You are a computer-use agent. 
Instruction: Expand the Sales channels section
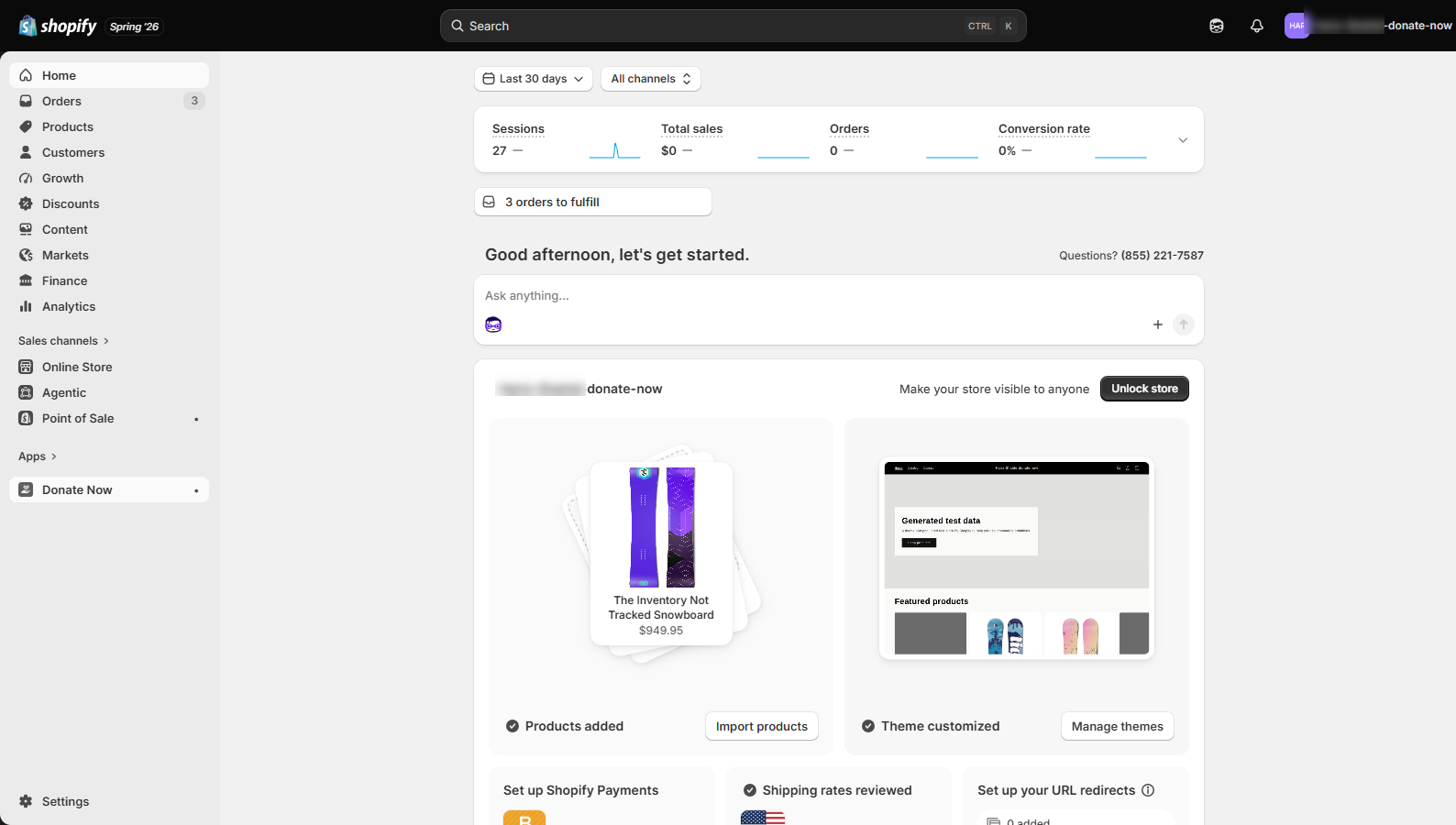point(63,341)
